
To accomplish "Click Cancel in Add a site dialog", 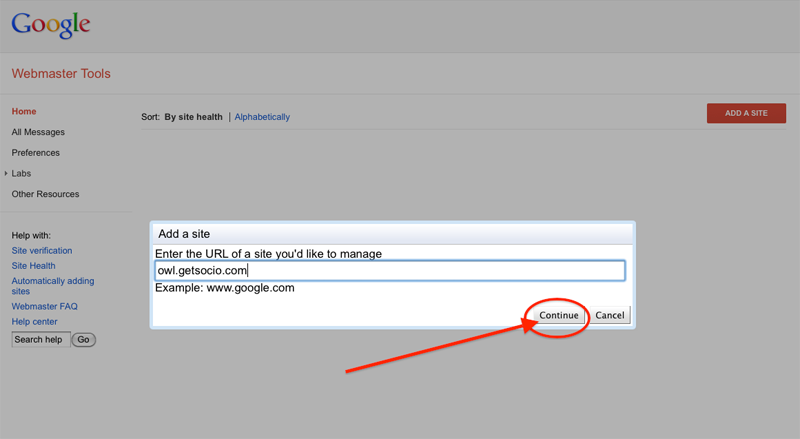I will (x=610, y=315).
